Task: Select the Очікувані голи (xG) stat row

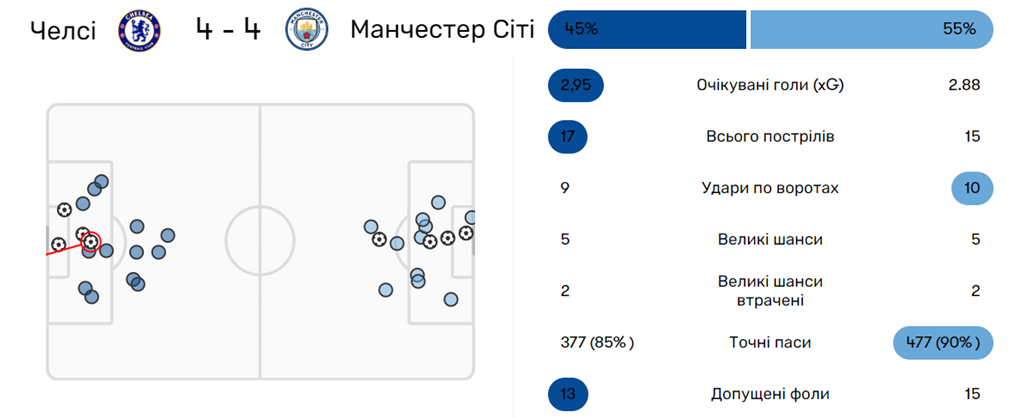Action: click(771, 86)
